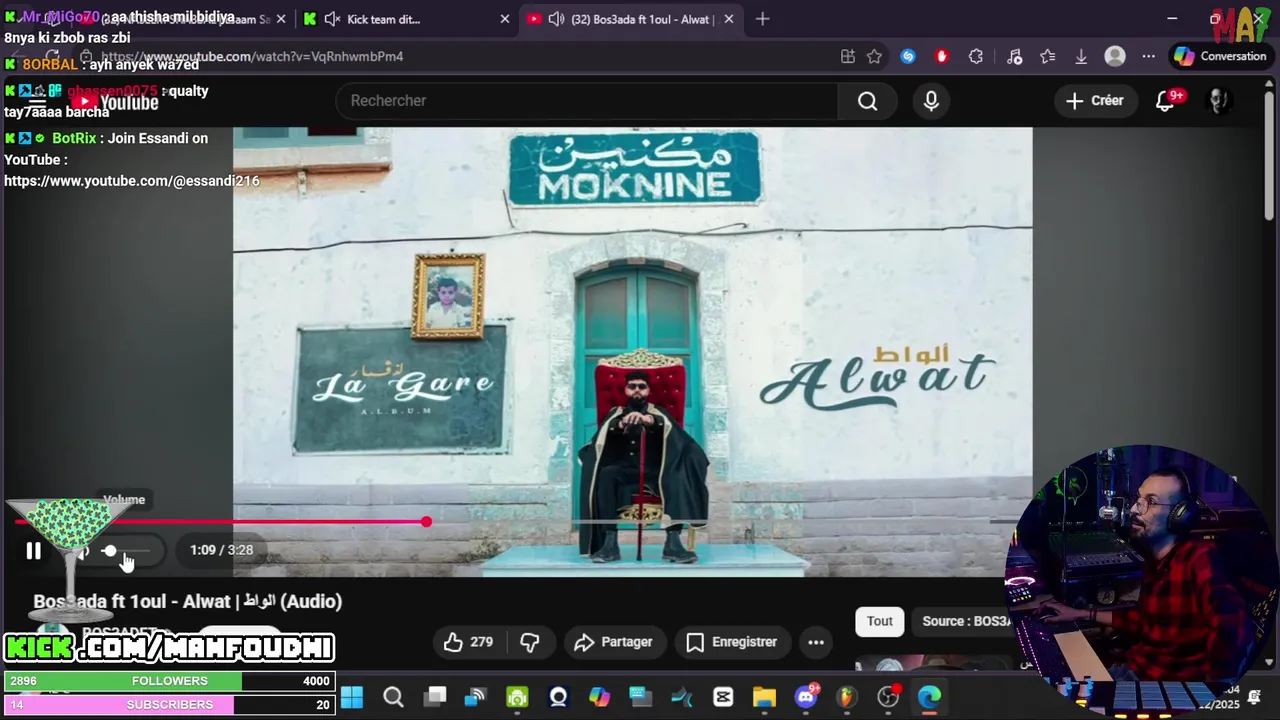1280x720 pixels.
Task: Open Windows taskbar search
Action: click(393, 697)
